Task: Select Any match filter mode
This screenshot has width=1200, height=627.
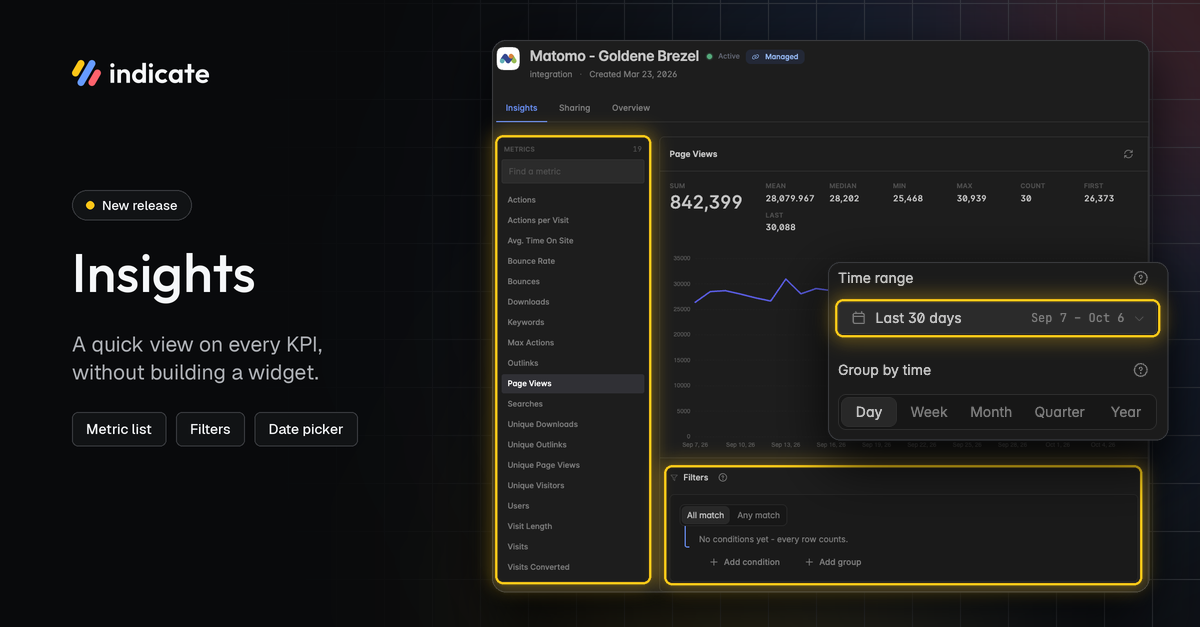Action: coord(758,516)
